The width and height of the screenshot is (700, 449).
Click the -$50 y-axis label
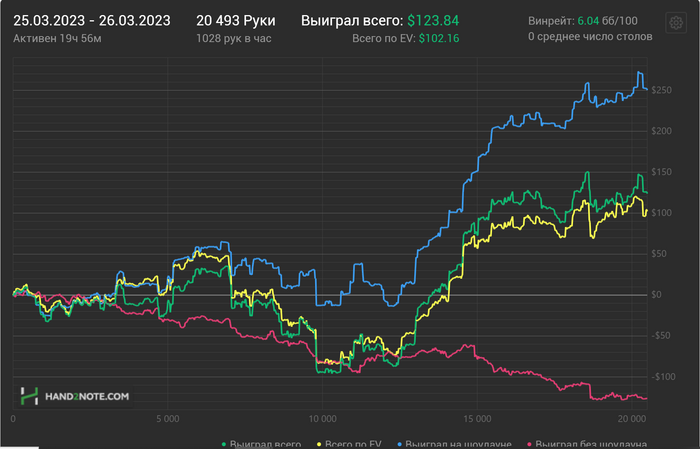tap(661, 336)
